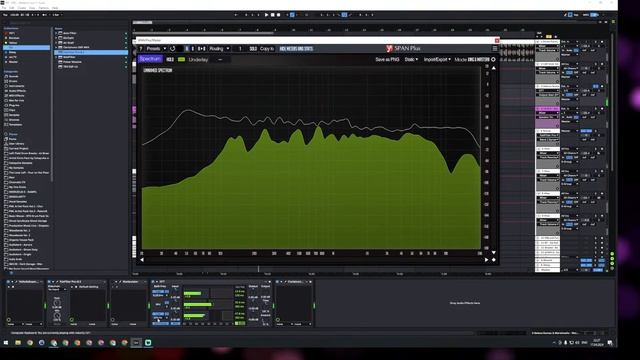Click the Drop Audio Effects Here area
This screenshot has height=360, width=640.
click(464, 303)
